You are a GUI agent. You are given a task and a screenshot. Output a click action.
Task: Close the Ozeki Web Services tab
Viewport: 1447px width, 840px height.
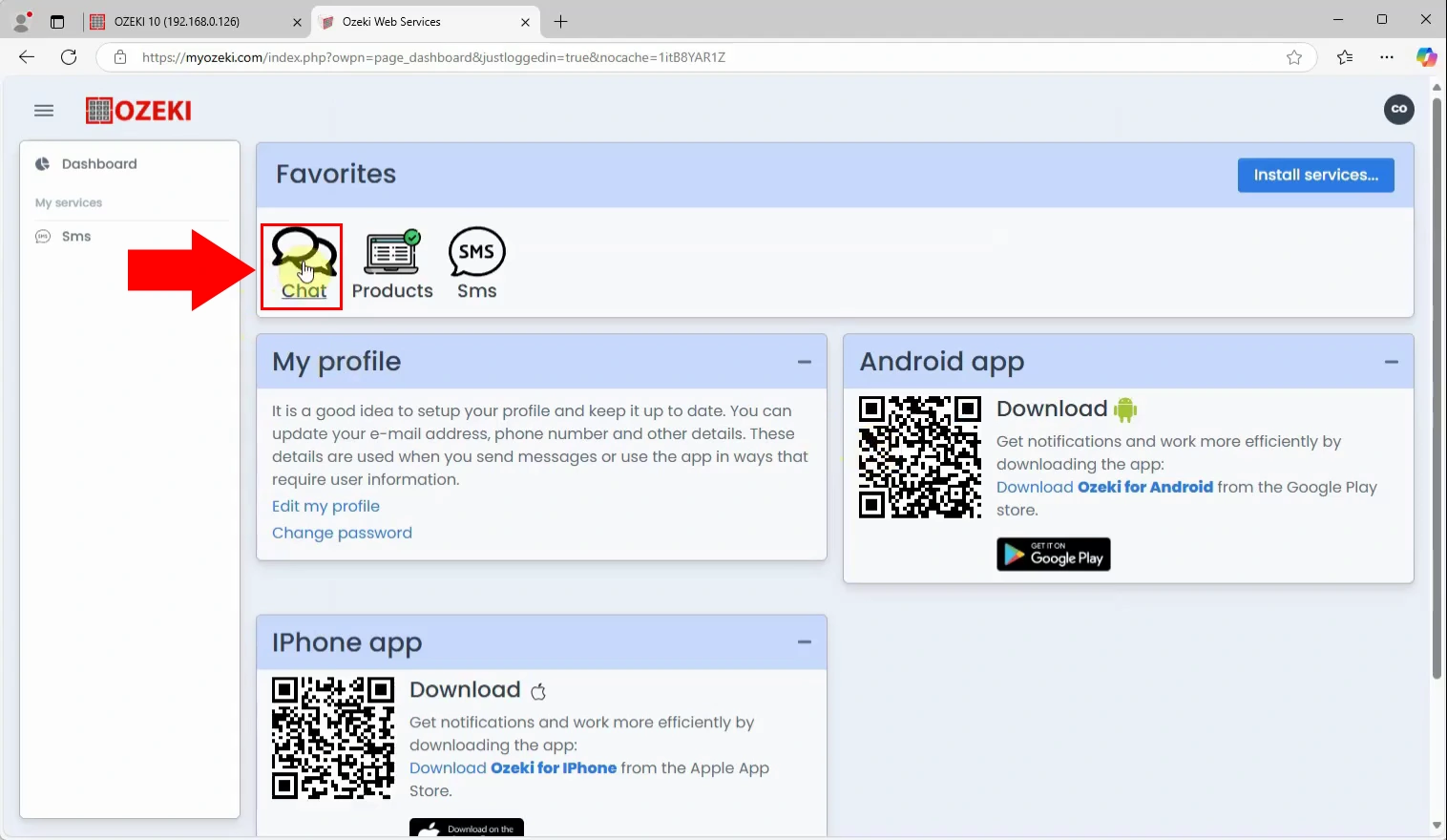(x=525, y=22)
